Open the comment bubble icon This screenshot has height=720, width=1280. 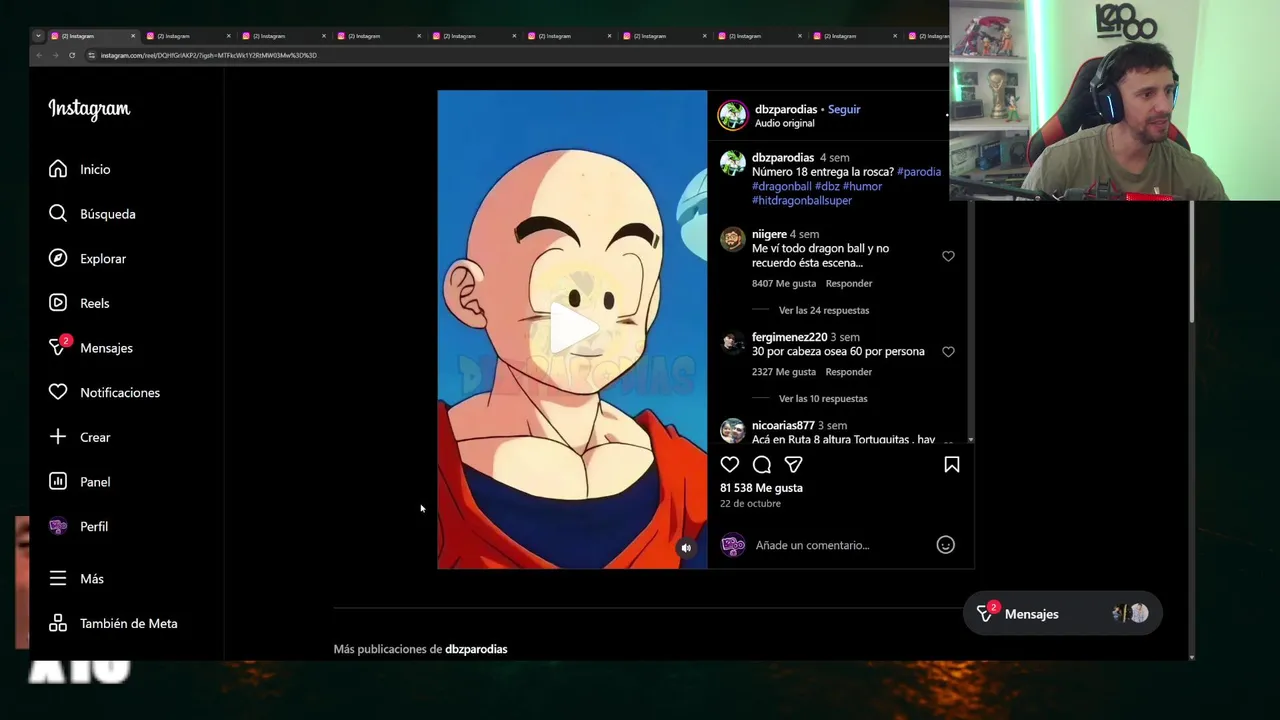(762, 464)
